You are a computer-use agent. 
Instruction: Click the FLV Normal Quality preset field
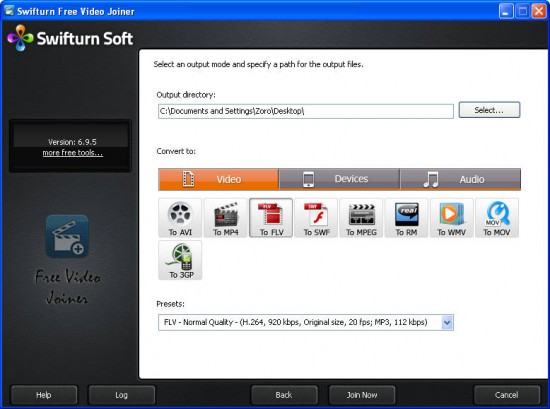point(306,322)
